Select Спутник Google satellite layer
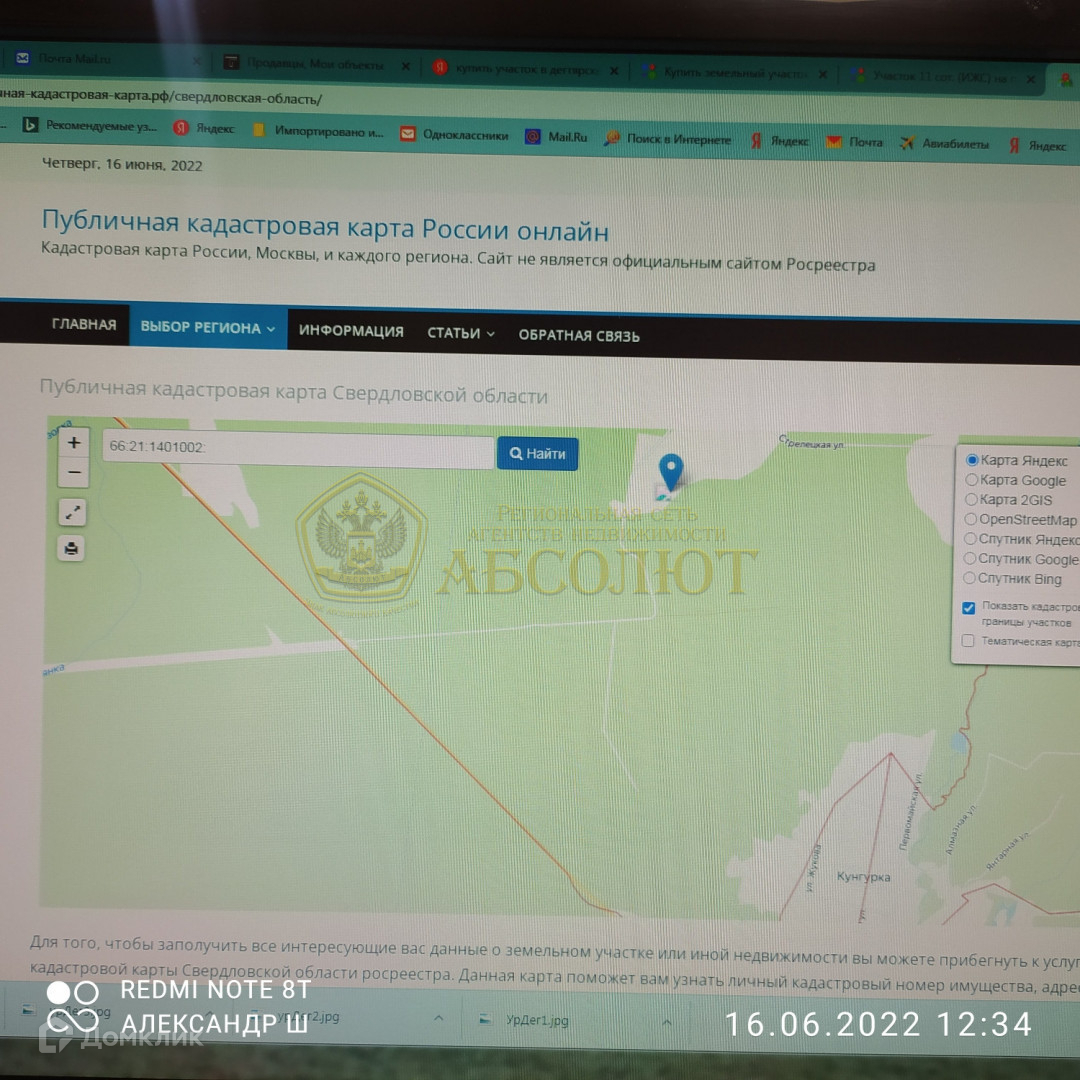This screenshot has width=1080, height=1080. tap(970, 558)
